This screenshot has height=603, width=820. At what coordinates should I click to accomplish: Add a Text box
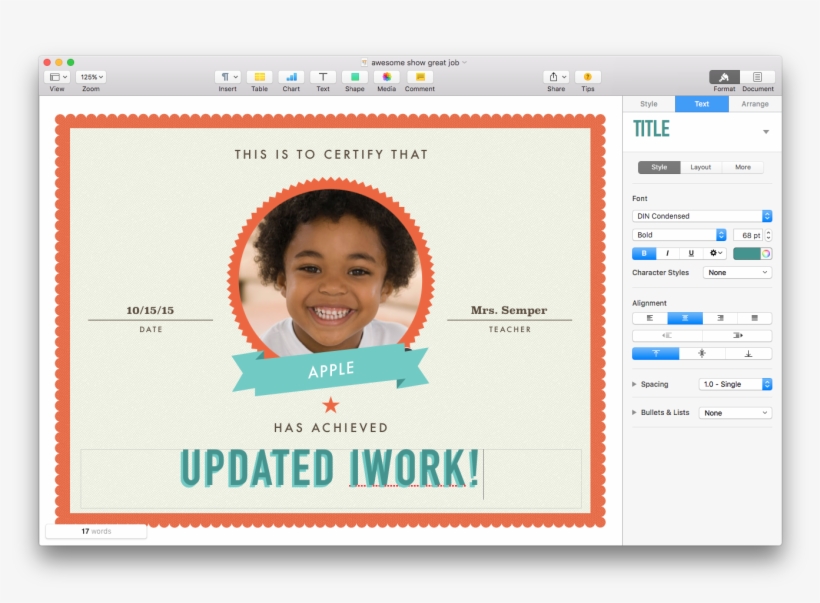coord(323,78)
